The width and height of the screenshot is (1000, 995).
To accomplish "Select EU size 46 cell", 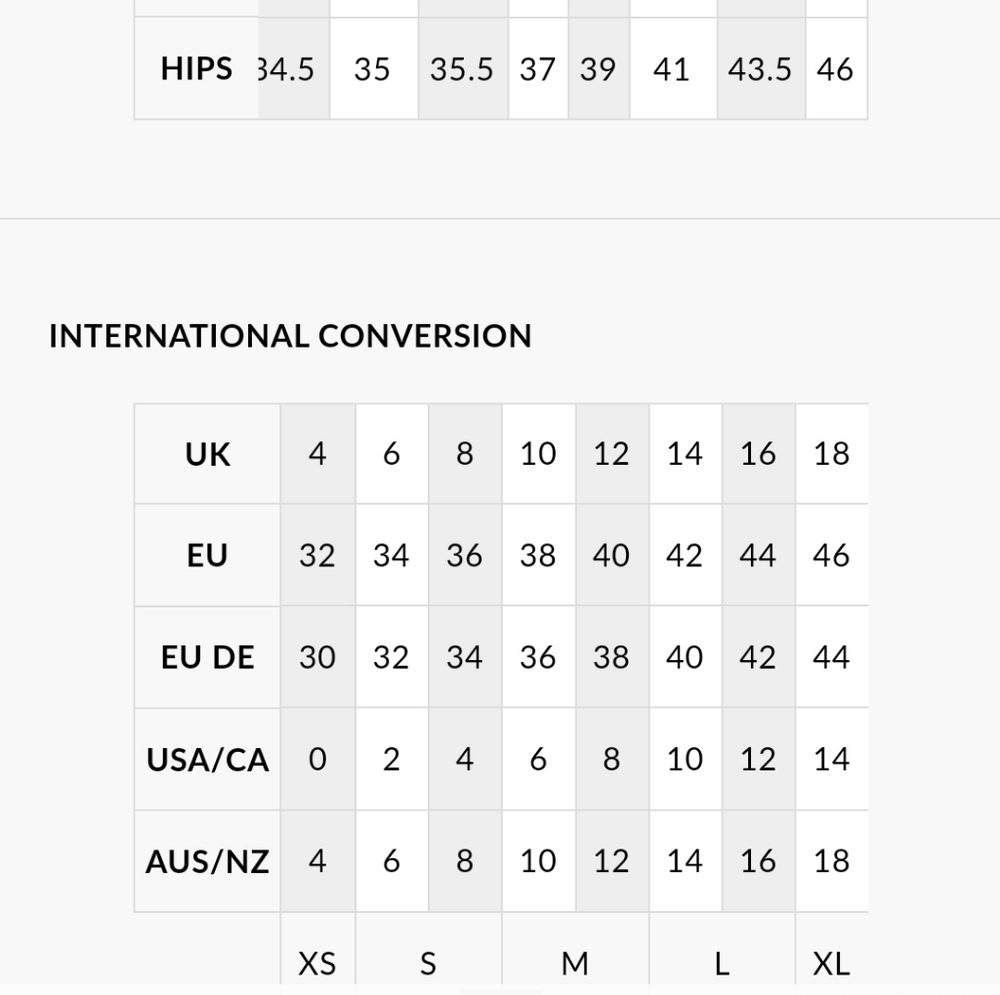I will click(x=831, y=556).
